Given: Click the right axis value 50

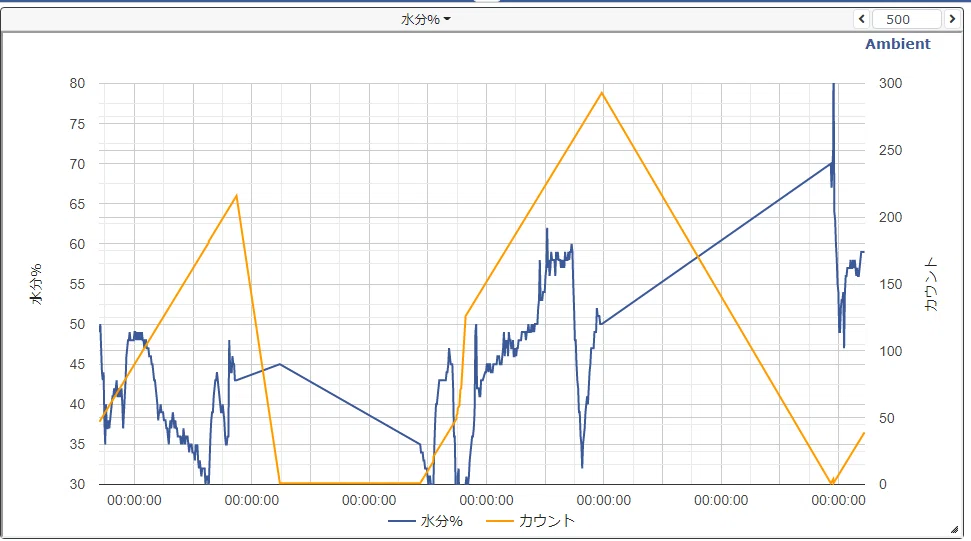Looking at the screenshot, I should tap(887, 418).
